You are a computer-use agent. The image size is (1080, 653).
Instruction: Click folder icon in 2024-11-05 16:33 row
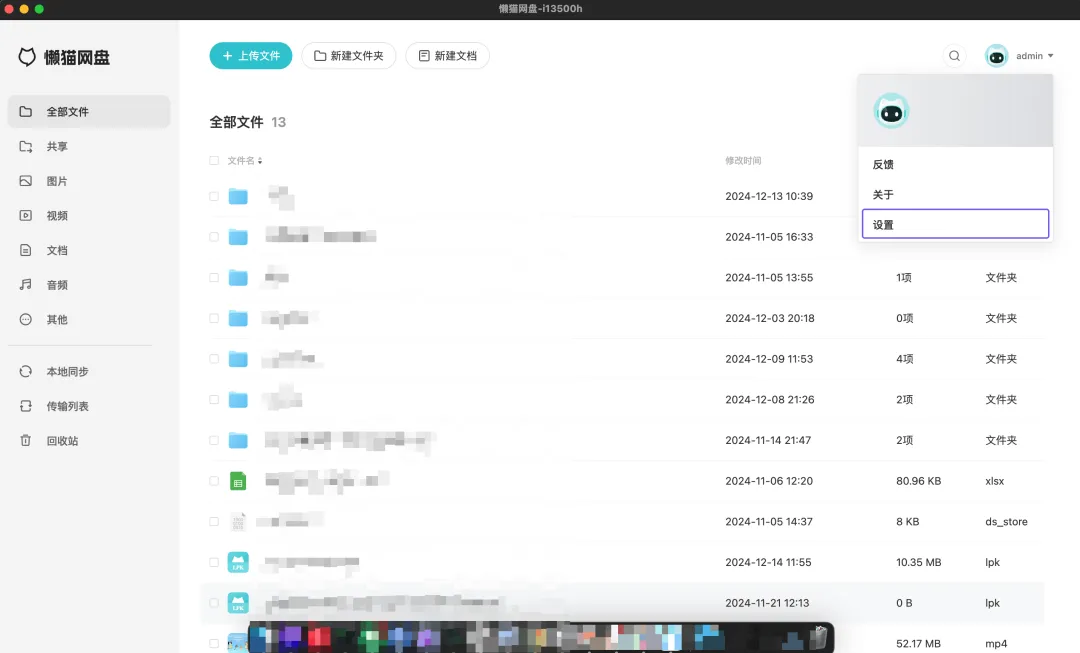click(x=238, y=237)
